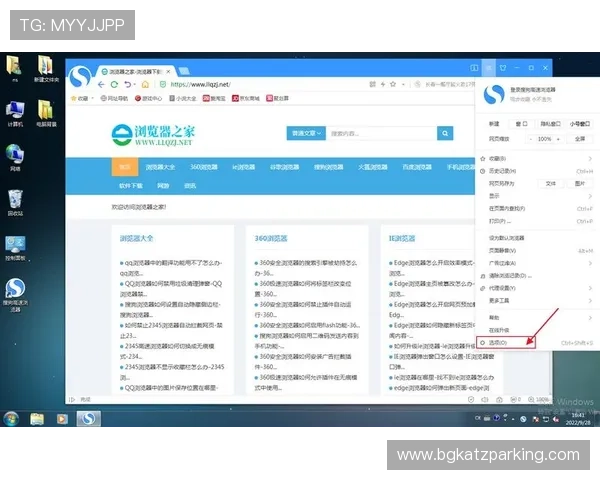Screen dimensions: 600x480
Task: Decrease page zoom with the minus button
Action: pos(530,139)
